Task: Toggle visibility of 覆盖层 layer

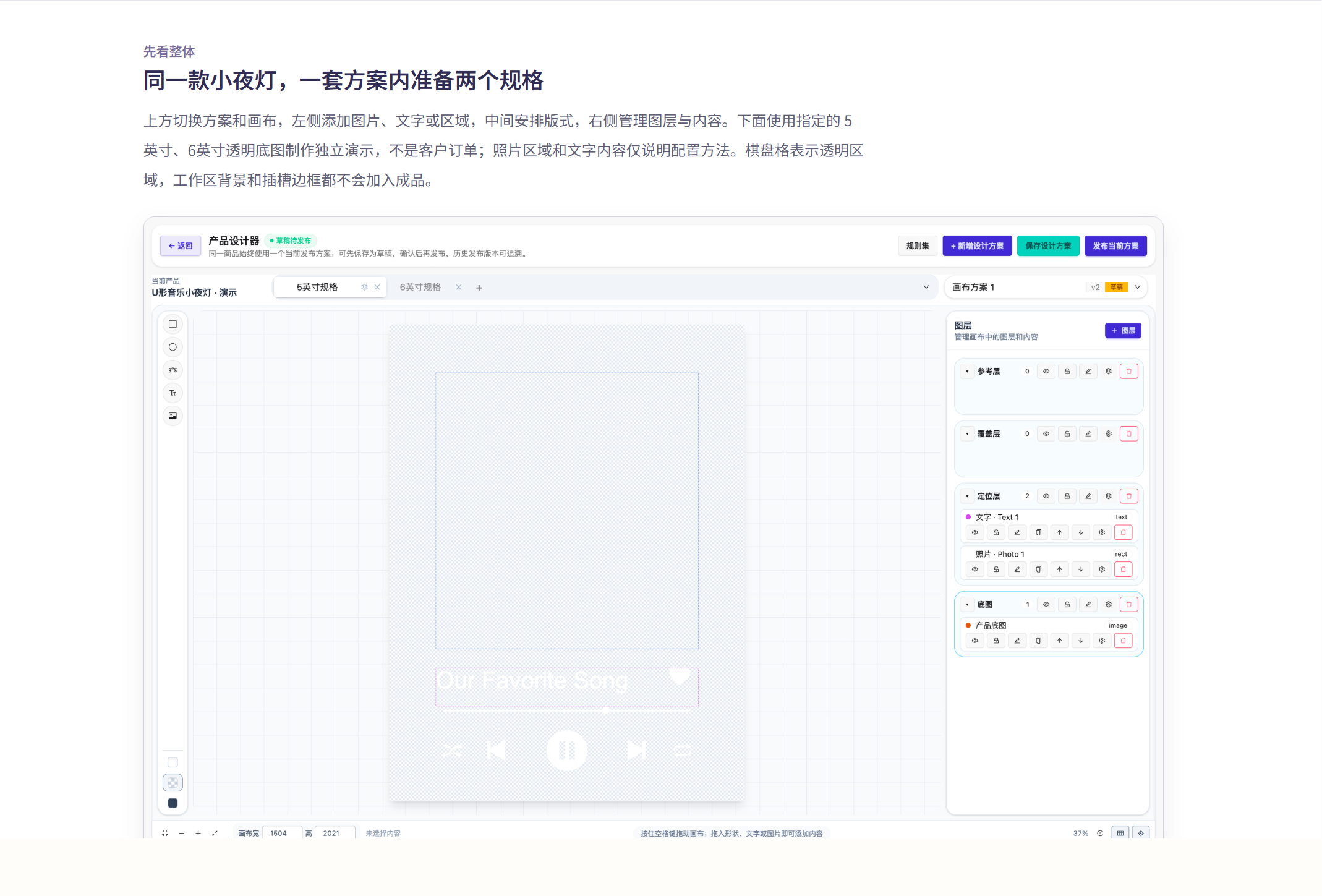Action: pyautogui.click(x=1046, y=433)
